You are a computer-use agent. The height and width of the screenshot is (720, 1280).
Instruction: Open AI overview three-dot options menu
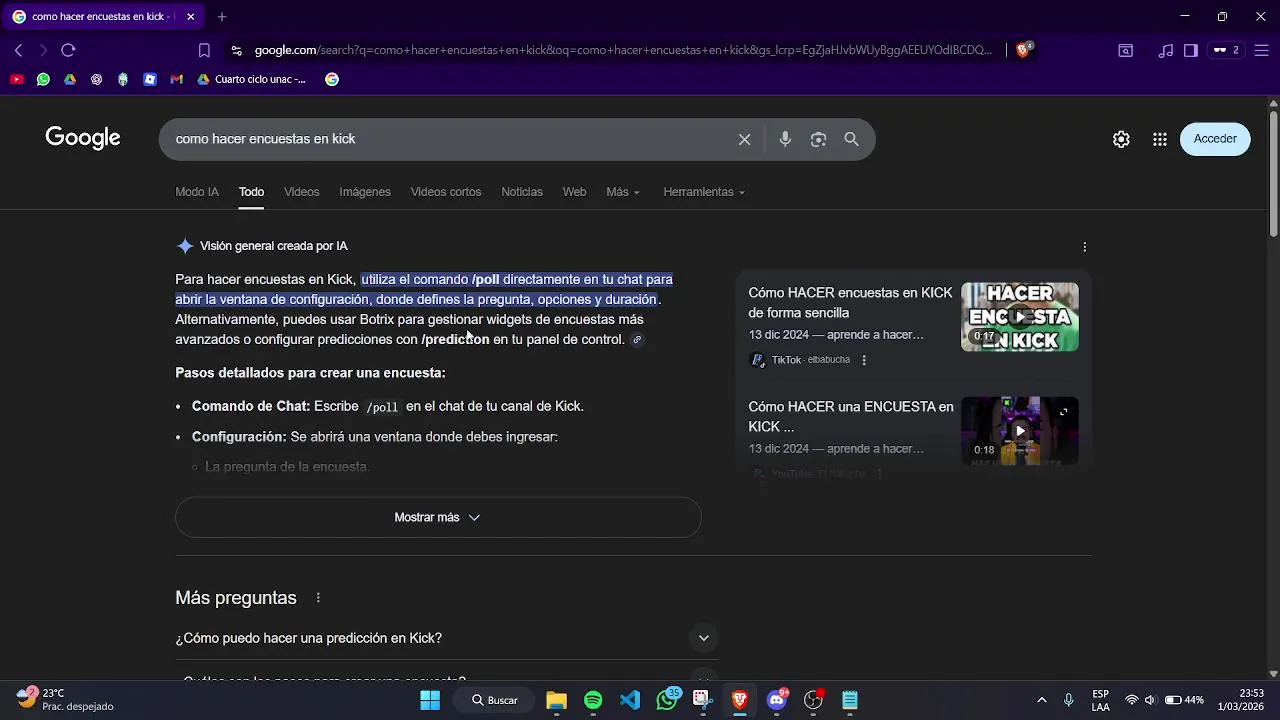(x=1084, y=246)
